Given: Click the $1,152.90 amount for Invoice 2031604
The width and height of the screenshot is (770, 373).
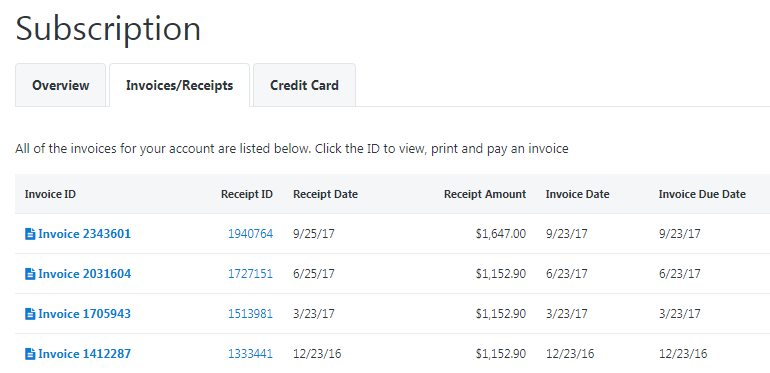Looking at the screenshot, I should click(x=501, y=273).
